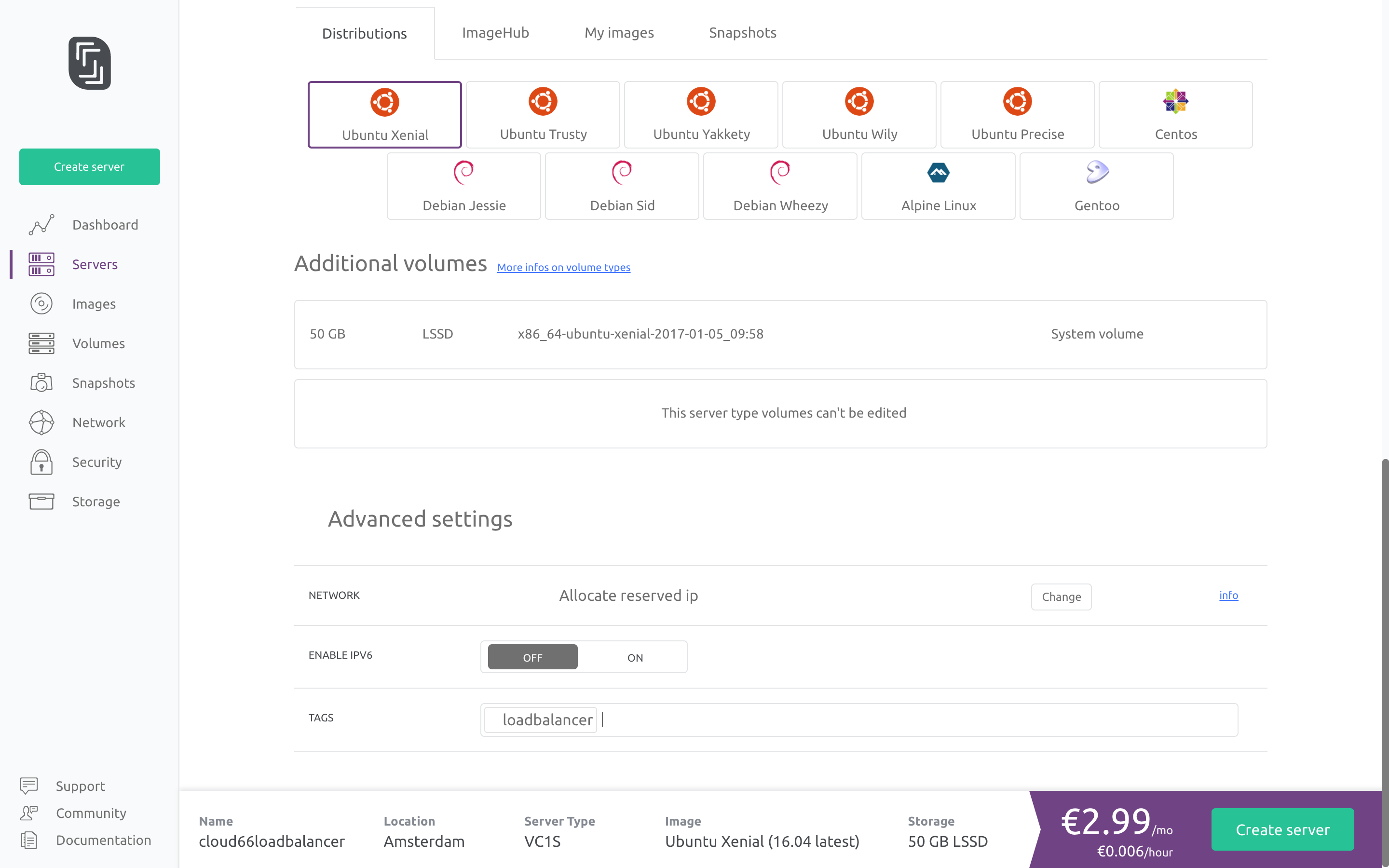Open More infos on volume types

pyautogui.click(x=563, y=267)
